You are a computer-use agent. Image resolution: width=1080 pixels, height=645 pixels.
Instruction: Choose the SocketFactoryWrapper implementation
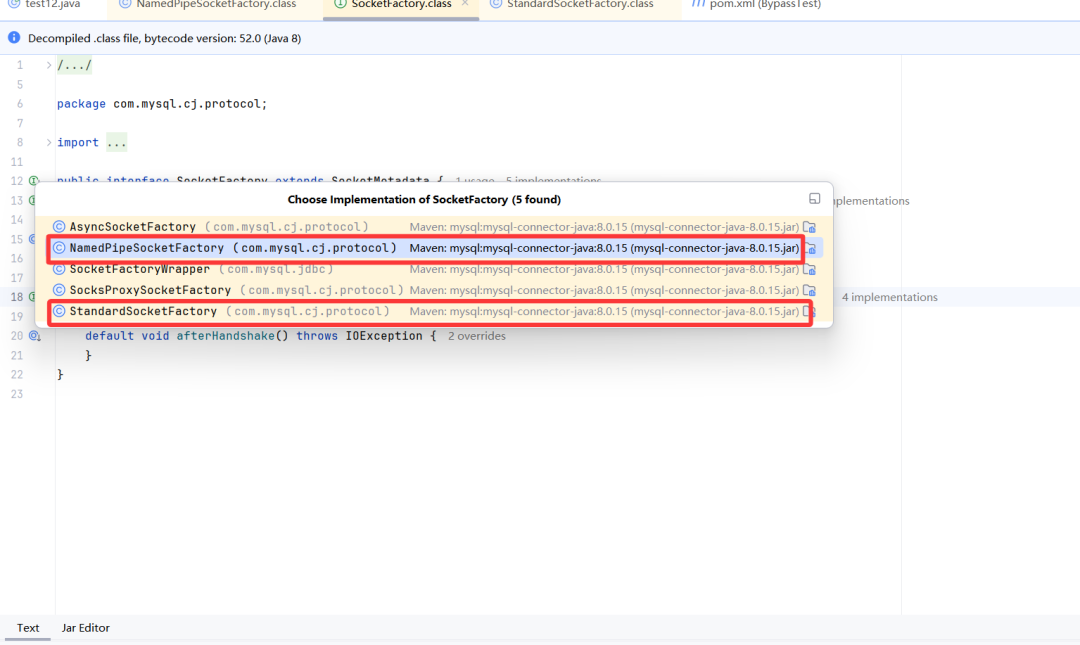point(434,269)
